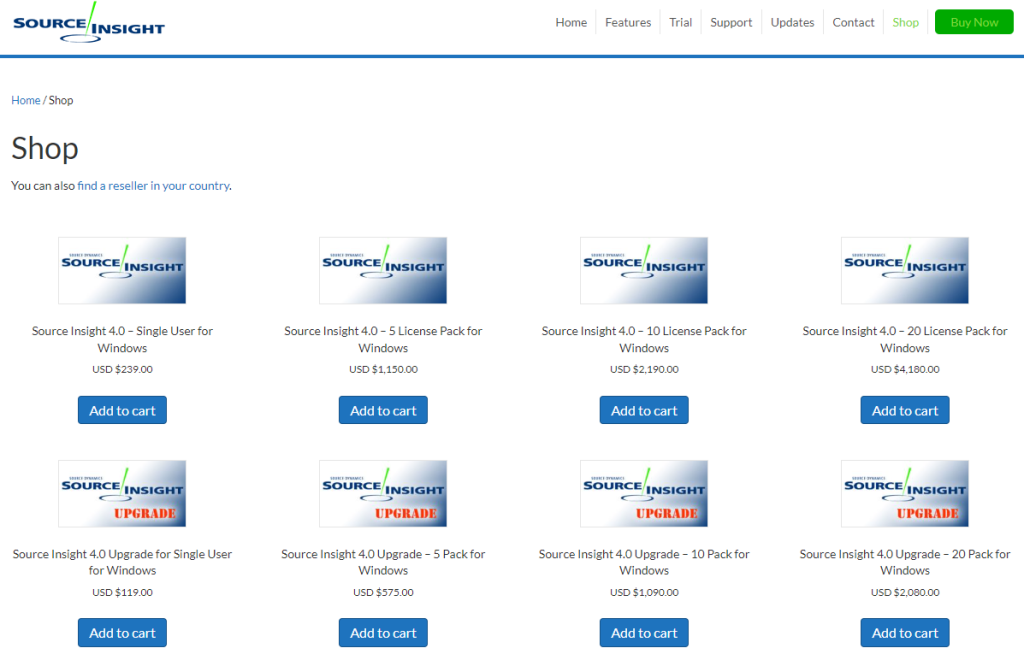
Task: Open Source Insight 4.0 – 5 License Pack title
Action: pos(383,339)
